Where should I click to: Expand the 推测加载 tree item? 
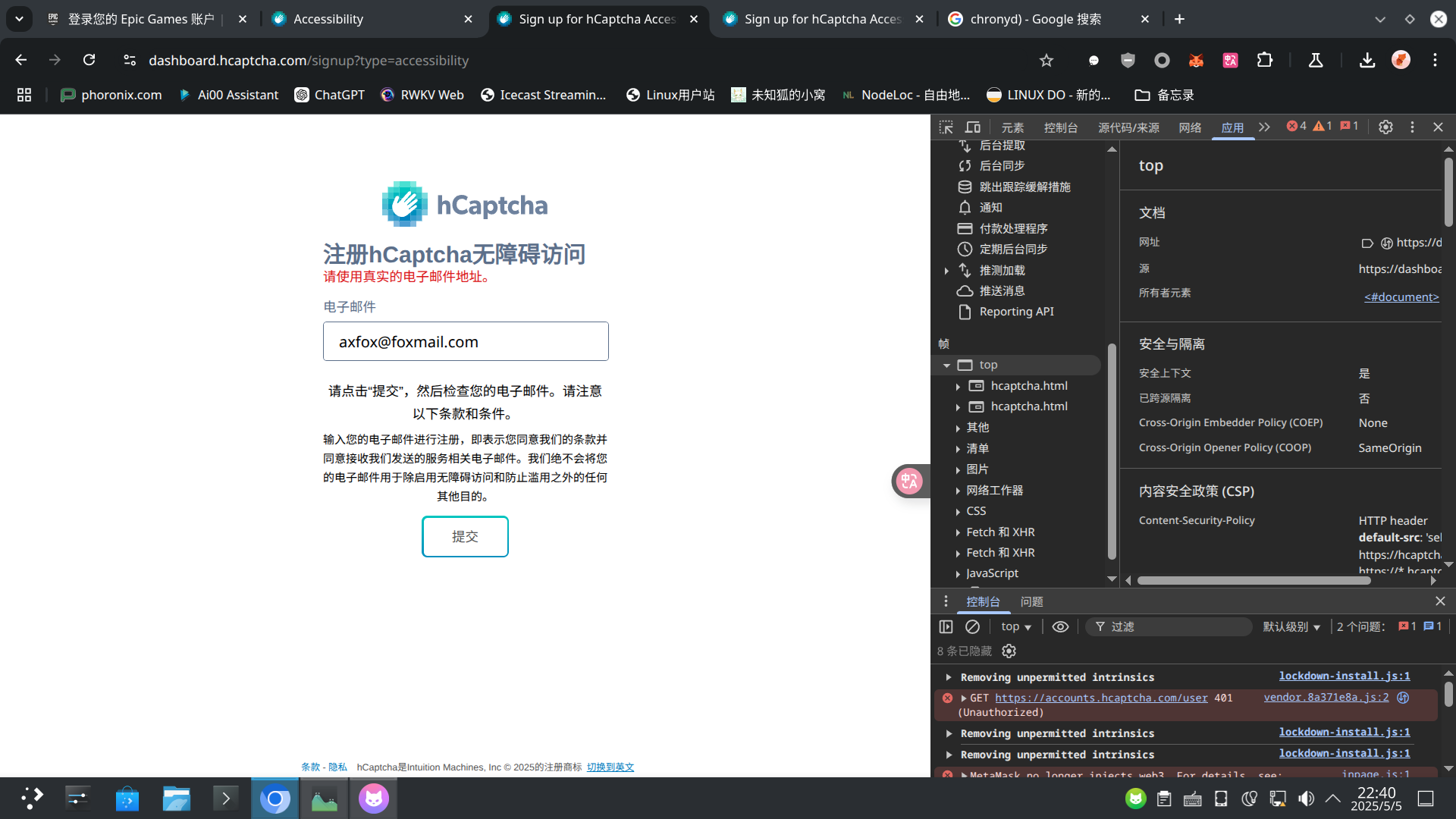946,271
